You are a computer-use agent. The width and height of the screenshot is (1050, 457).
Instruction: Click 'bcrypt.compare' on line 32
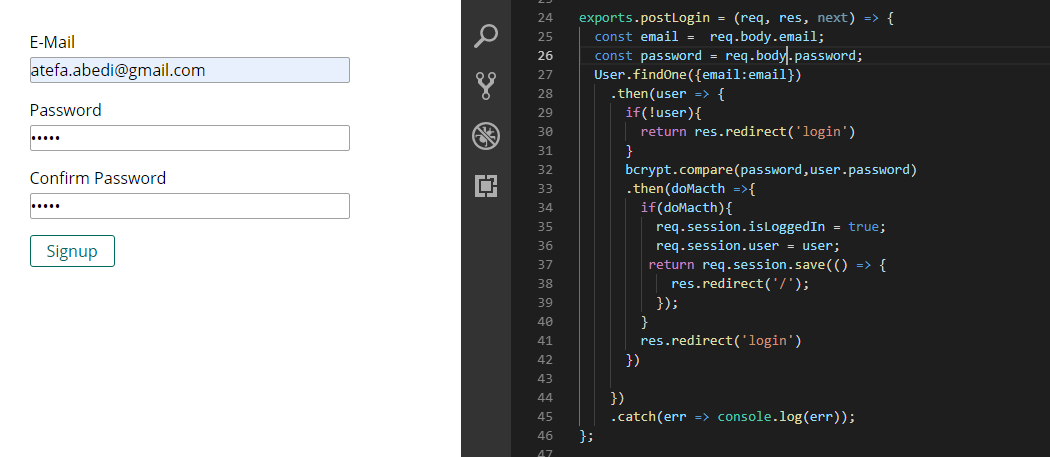679,170
